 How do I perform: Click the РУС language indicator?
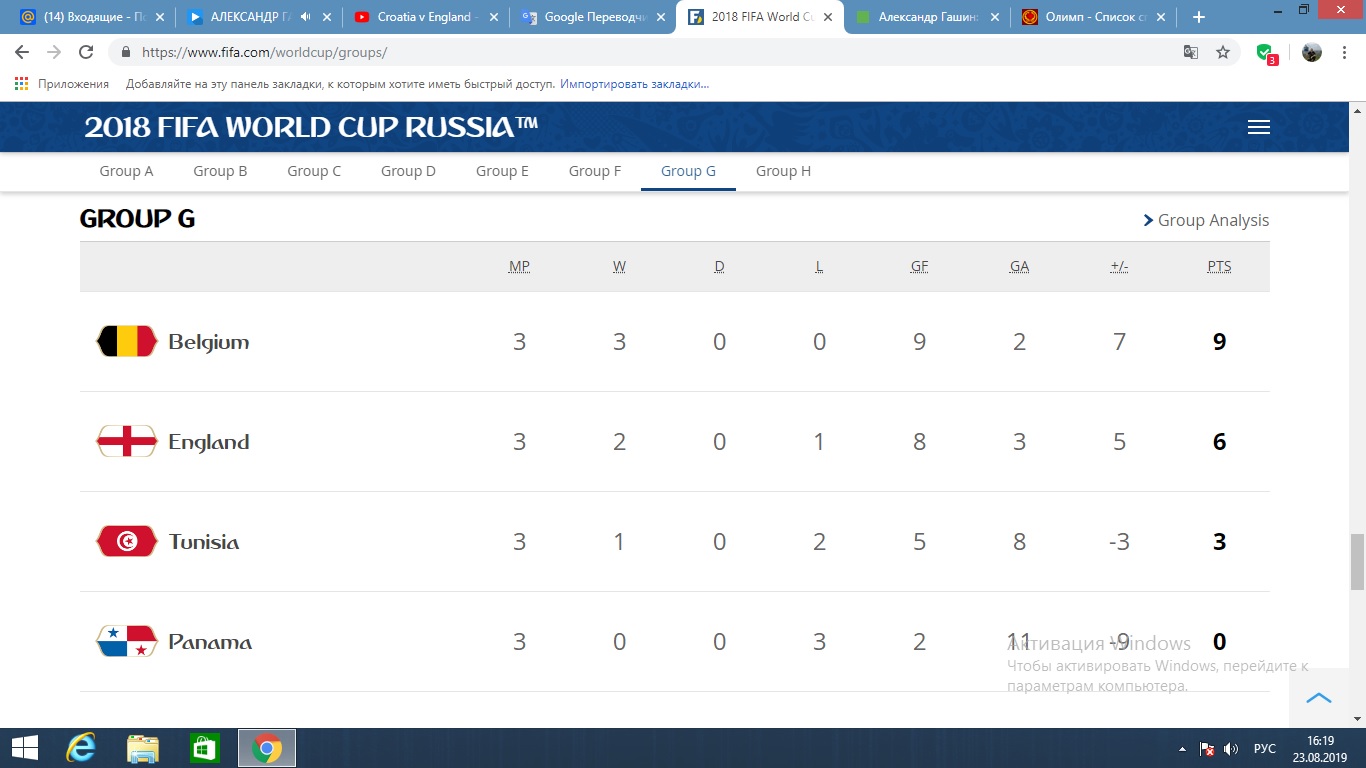tap(1264, 748)
